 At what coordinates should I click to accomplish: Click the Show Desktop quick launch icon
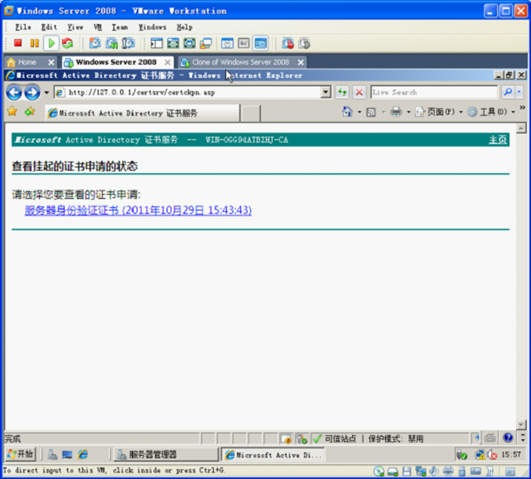point(67,454)
